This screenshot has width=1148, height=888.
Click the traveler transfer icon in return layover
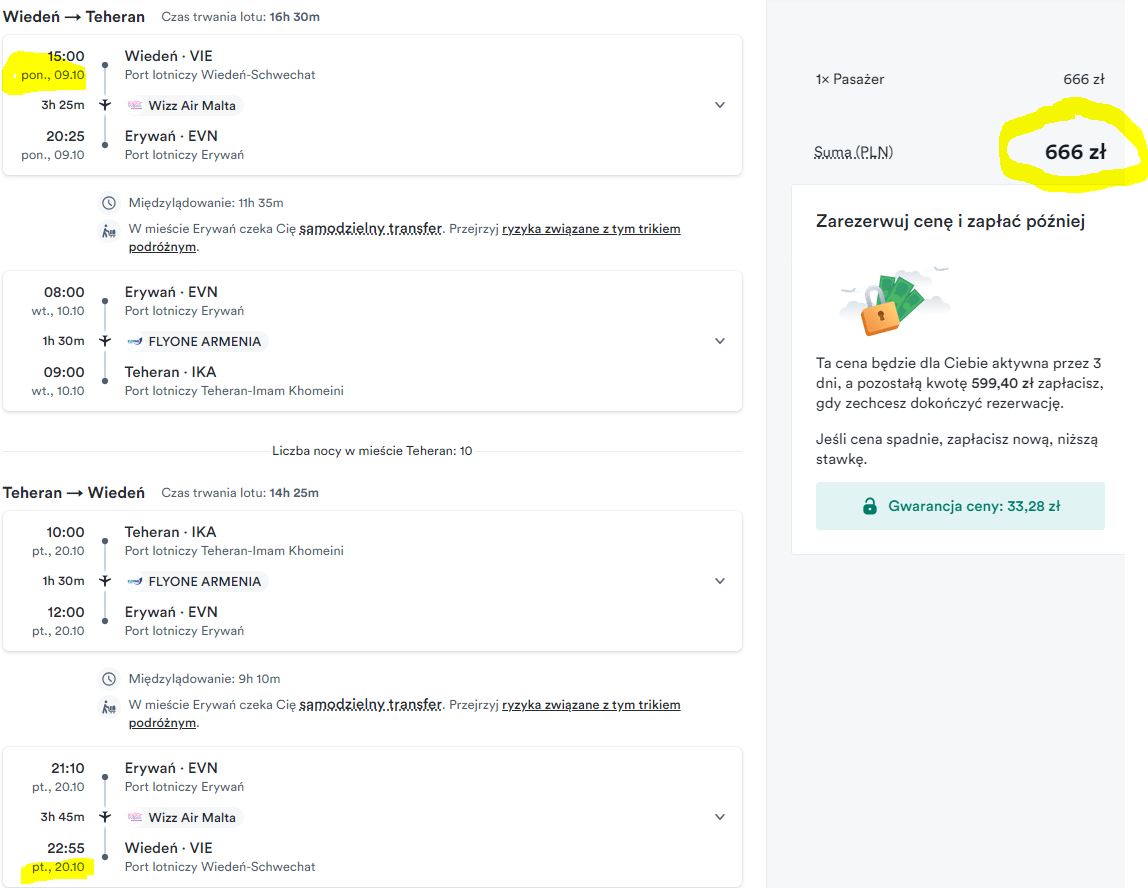click(109, 707)
